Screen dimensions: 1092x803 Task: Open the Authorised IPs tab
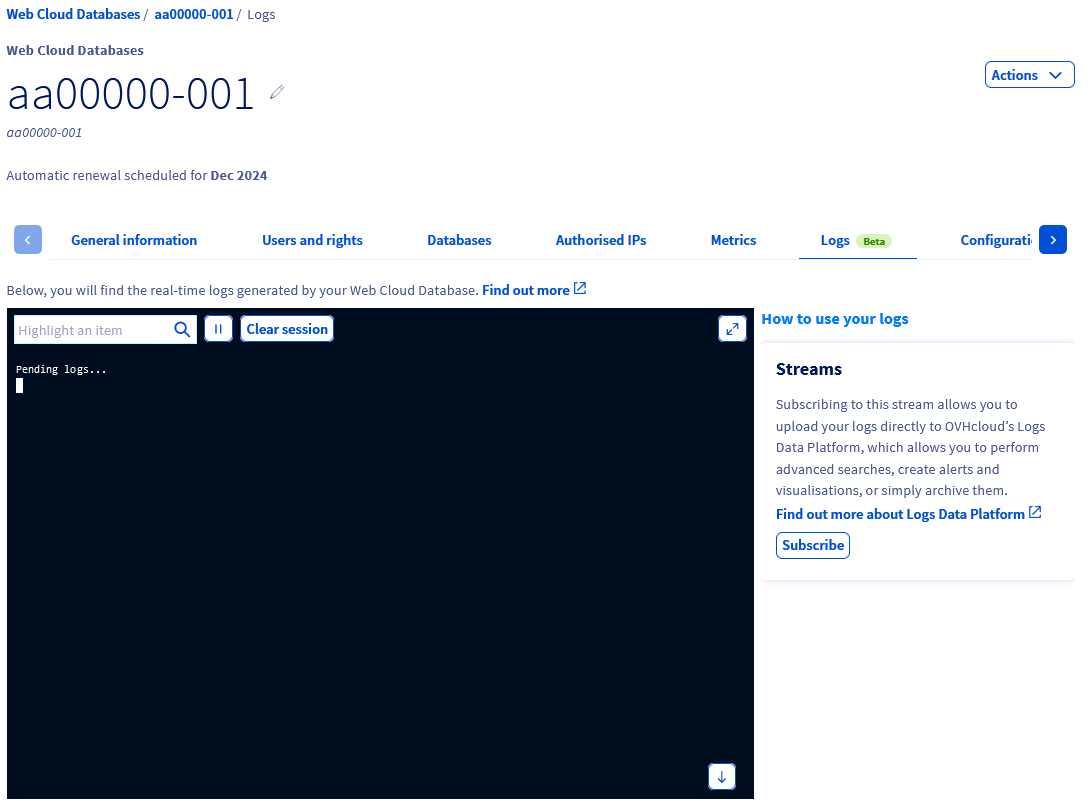600,240
